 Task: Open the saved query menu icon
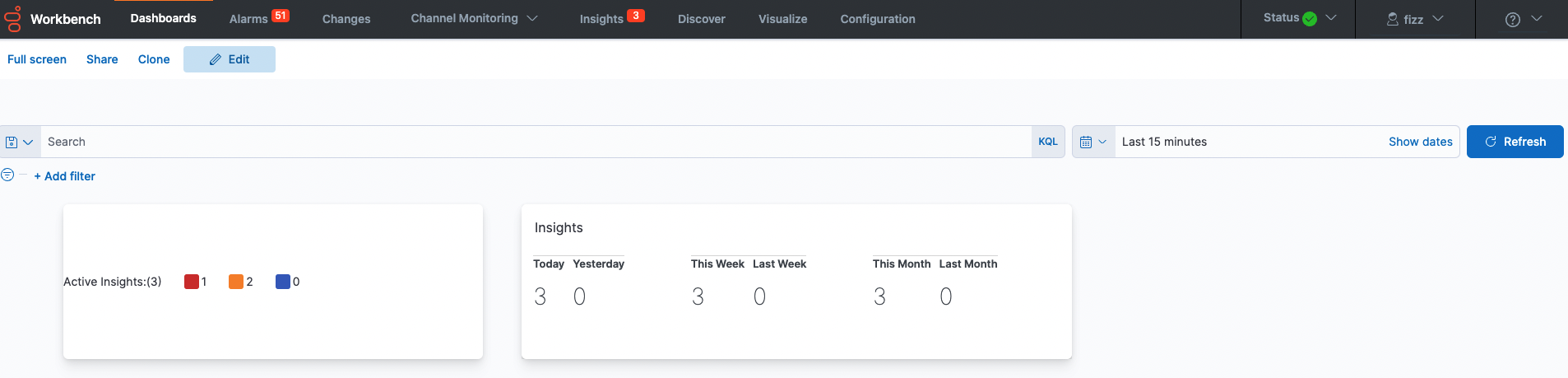click(20, 142)
